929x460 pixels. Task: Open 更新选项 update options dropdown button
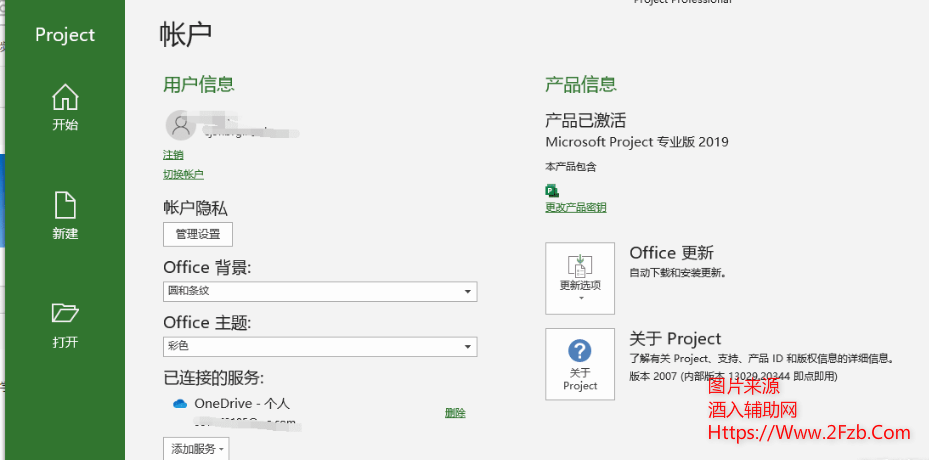[580, 278]
